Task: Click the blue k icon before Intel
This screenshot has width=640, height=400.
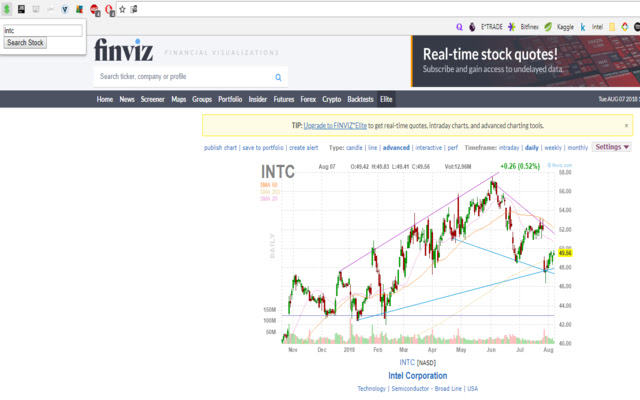Action: coord(583,27)
